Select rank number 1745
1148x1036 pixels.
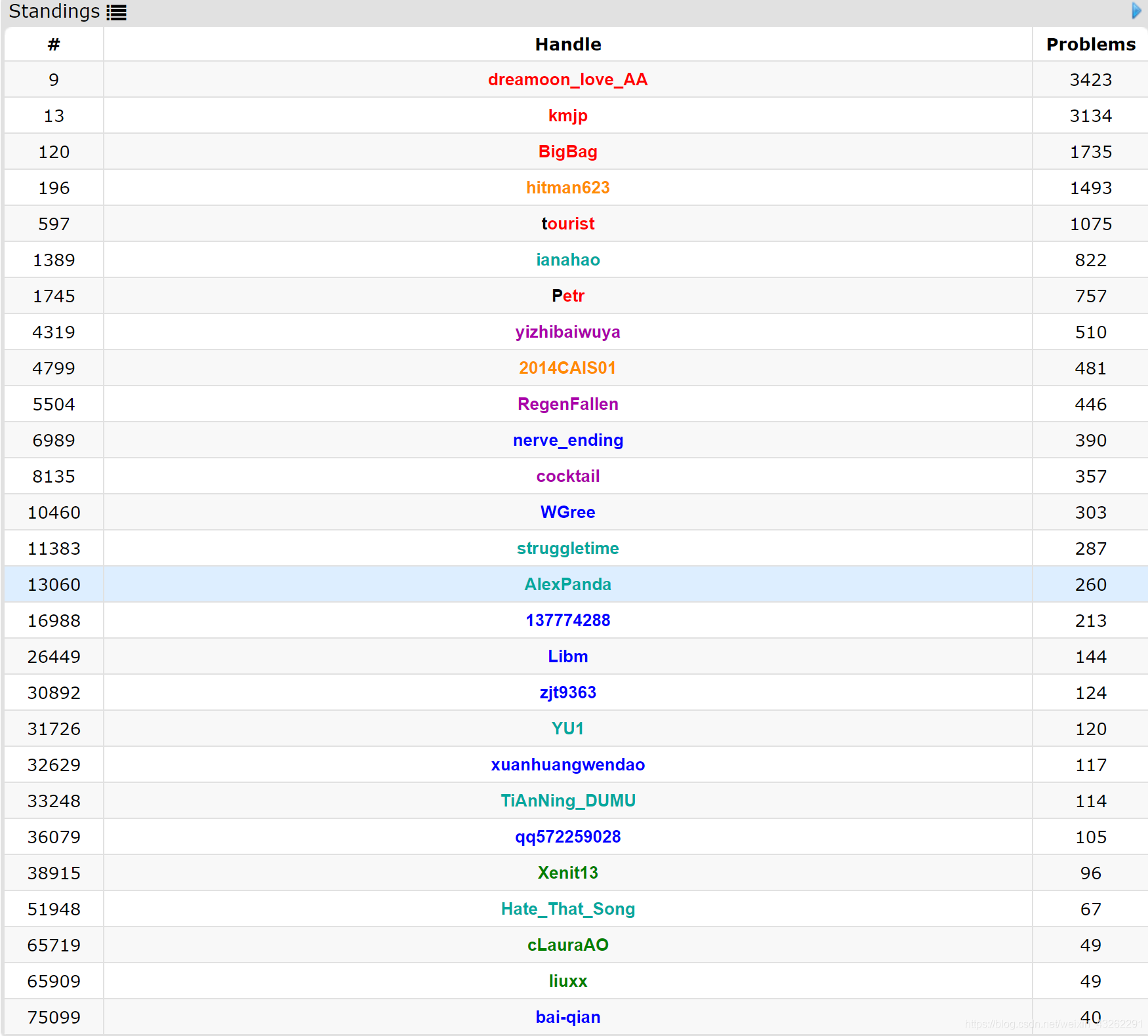coord(54,296)
